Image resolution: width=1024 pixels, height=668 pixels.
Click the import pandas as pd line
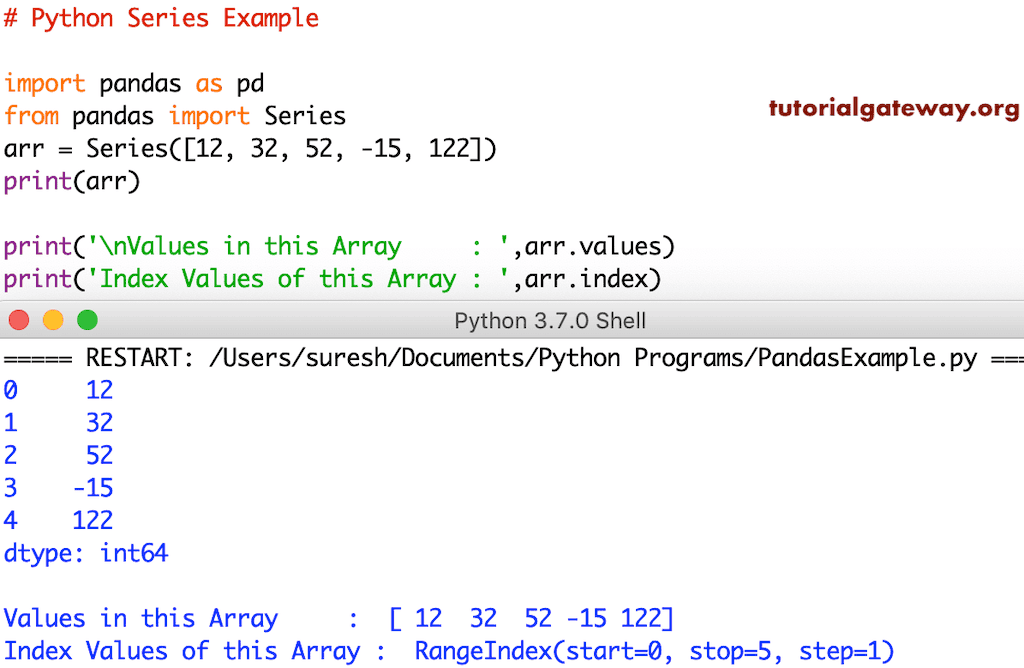point(133,83)
